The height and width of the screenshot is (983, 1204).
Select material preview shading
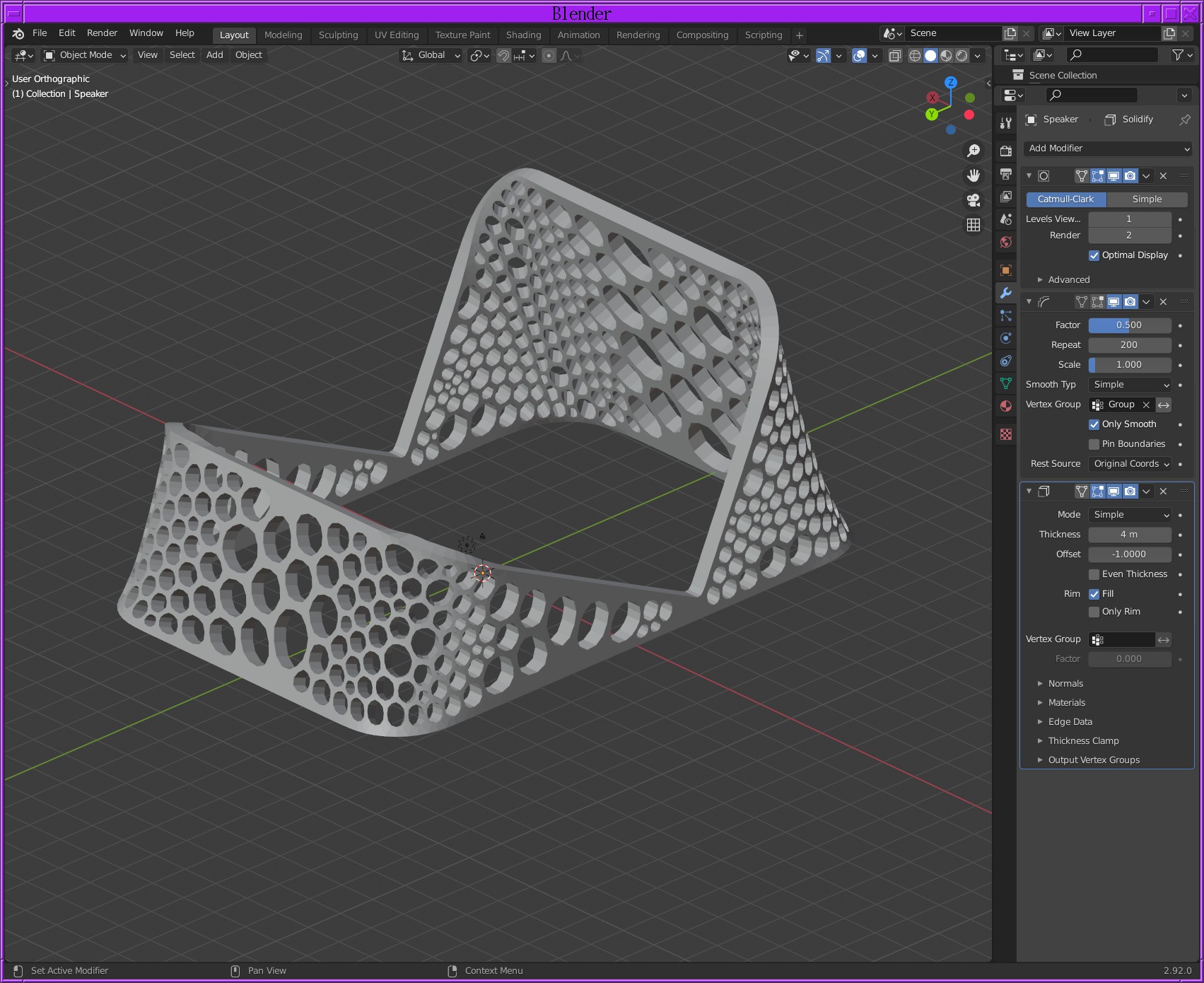point(946,55)
